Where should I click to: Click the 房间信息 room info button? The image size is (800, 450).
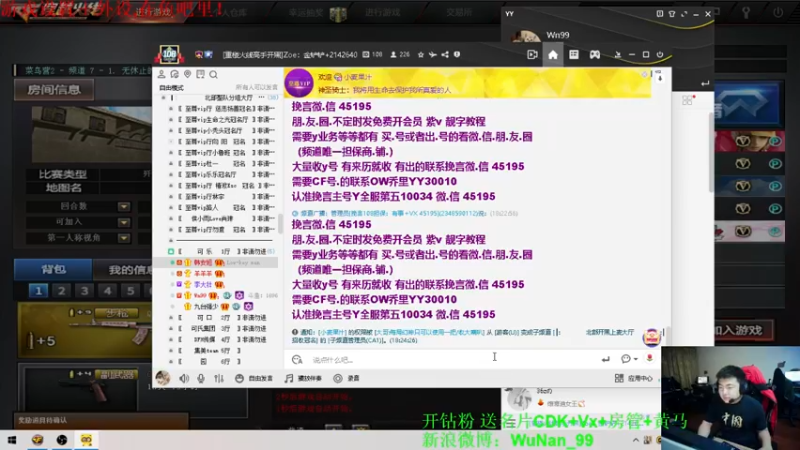click(x=54, y=90)
